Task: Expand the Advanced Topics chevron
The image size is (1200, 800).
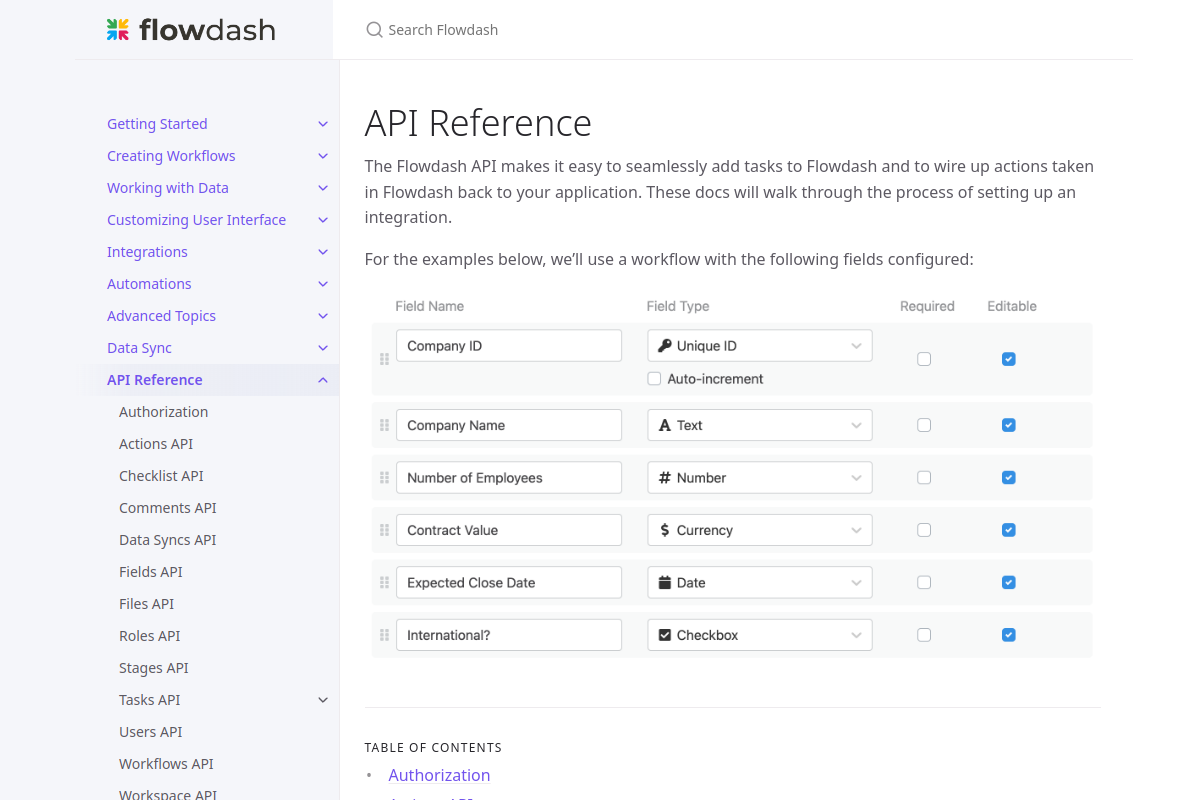Action: [x=323, y=316]
